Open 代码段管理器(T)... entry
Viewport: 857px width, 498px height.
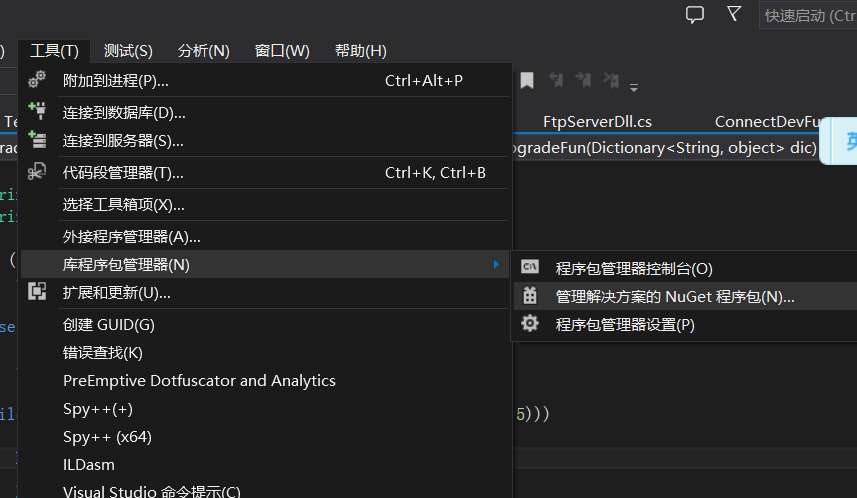point(266,173)
